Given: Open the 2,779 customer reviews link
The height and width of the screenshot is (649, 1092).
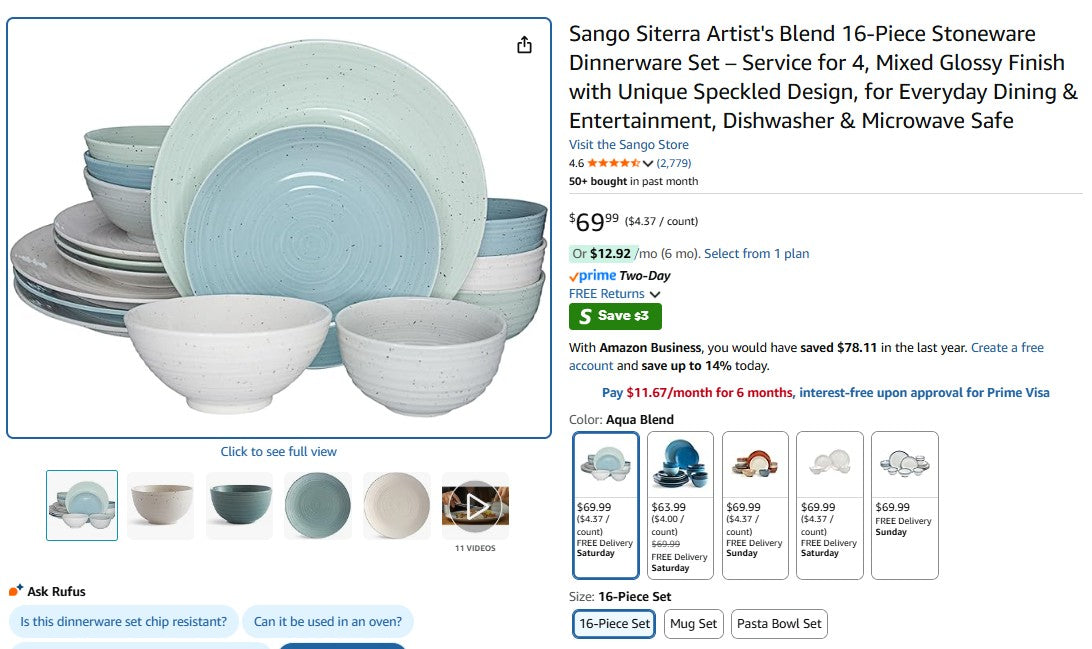Looking at the screenshot, I should click(673, 163).
